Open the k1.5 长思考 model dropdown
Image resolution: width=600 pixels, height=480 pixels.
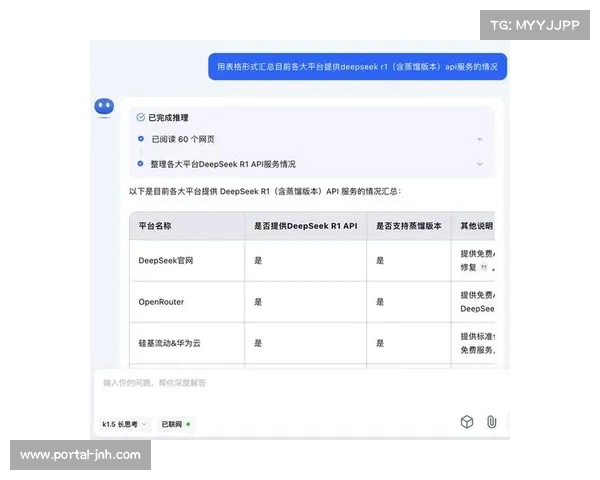click(x=124, y=424)
